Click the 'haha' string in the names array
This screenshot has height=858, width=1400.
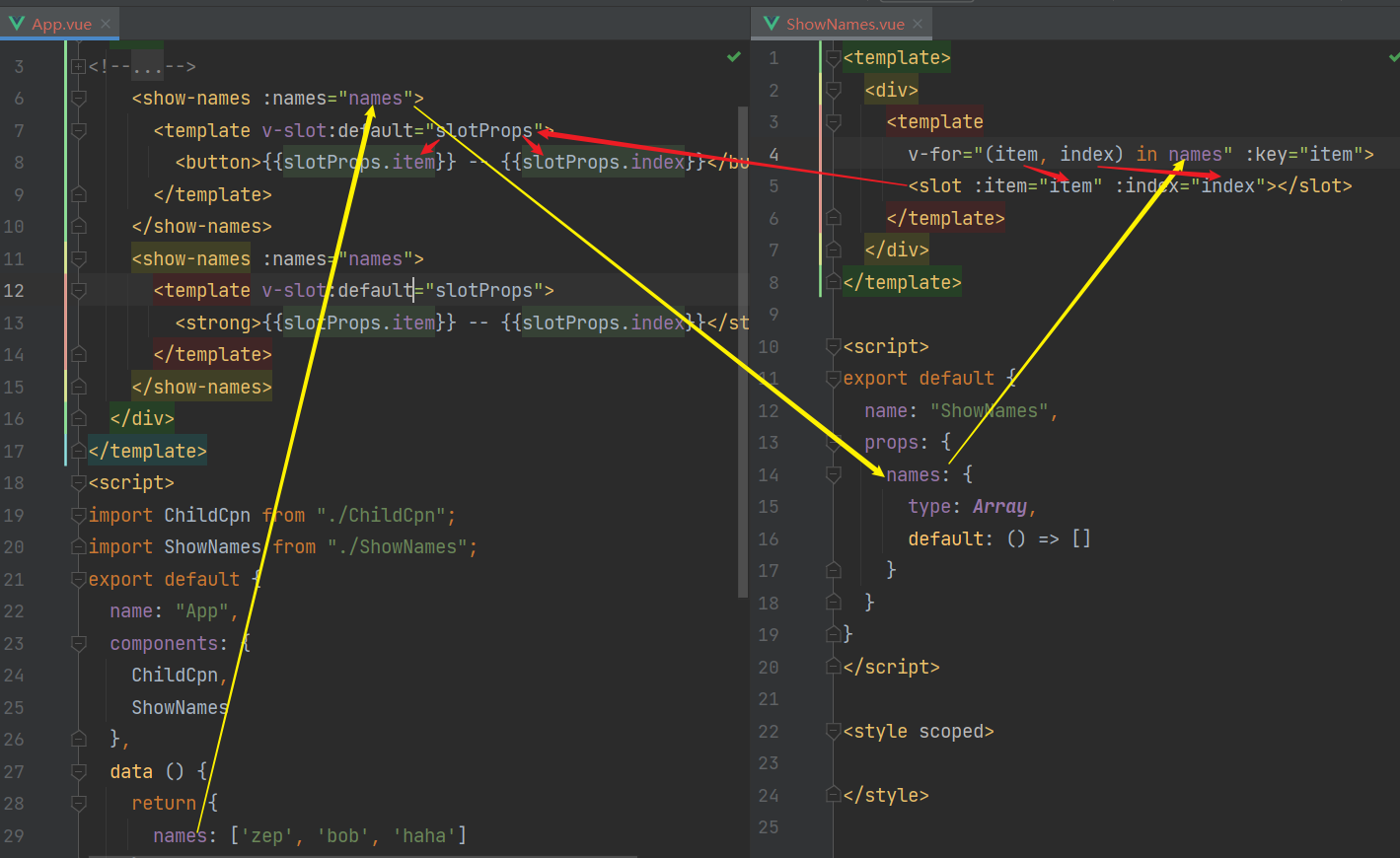tap(425, 835)
